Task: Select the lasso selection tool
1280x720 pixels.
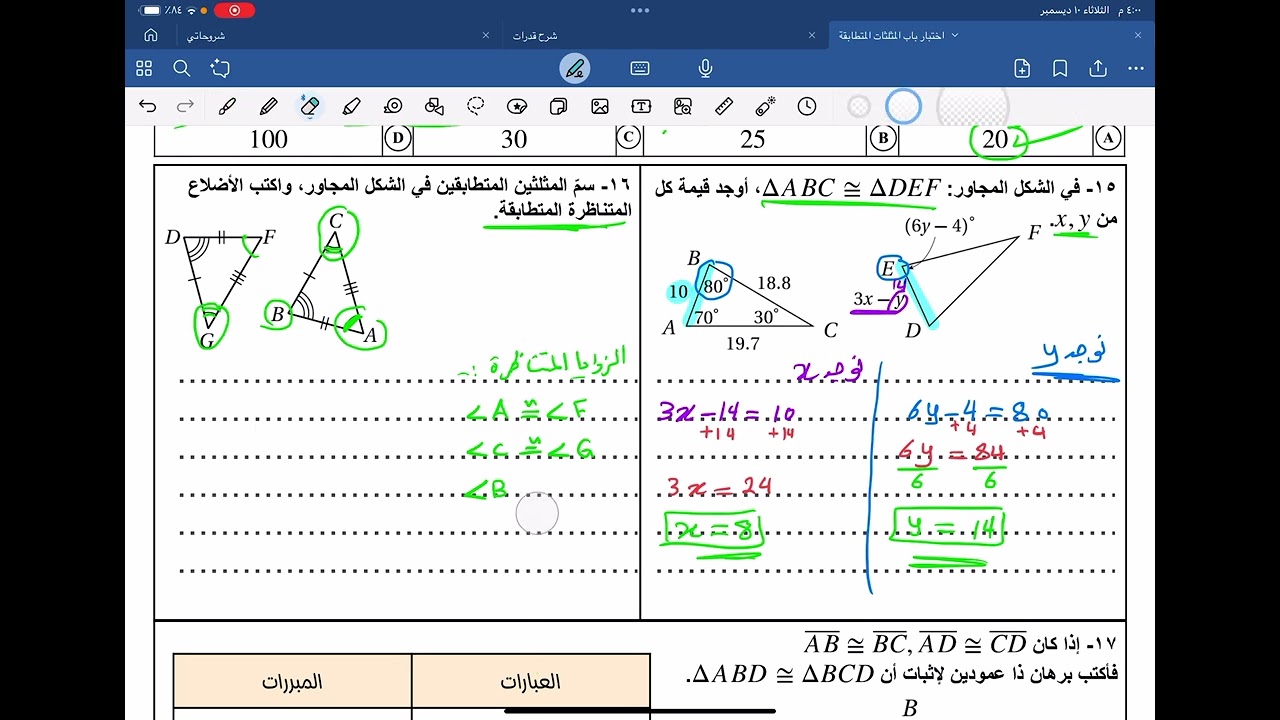Action: coord(476,106)
